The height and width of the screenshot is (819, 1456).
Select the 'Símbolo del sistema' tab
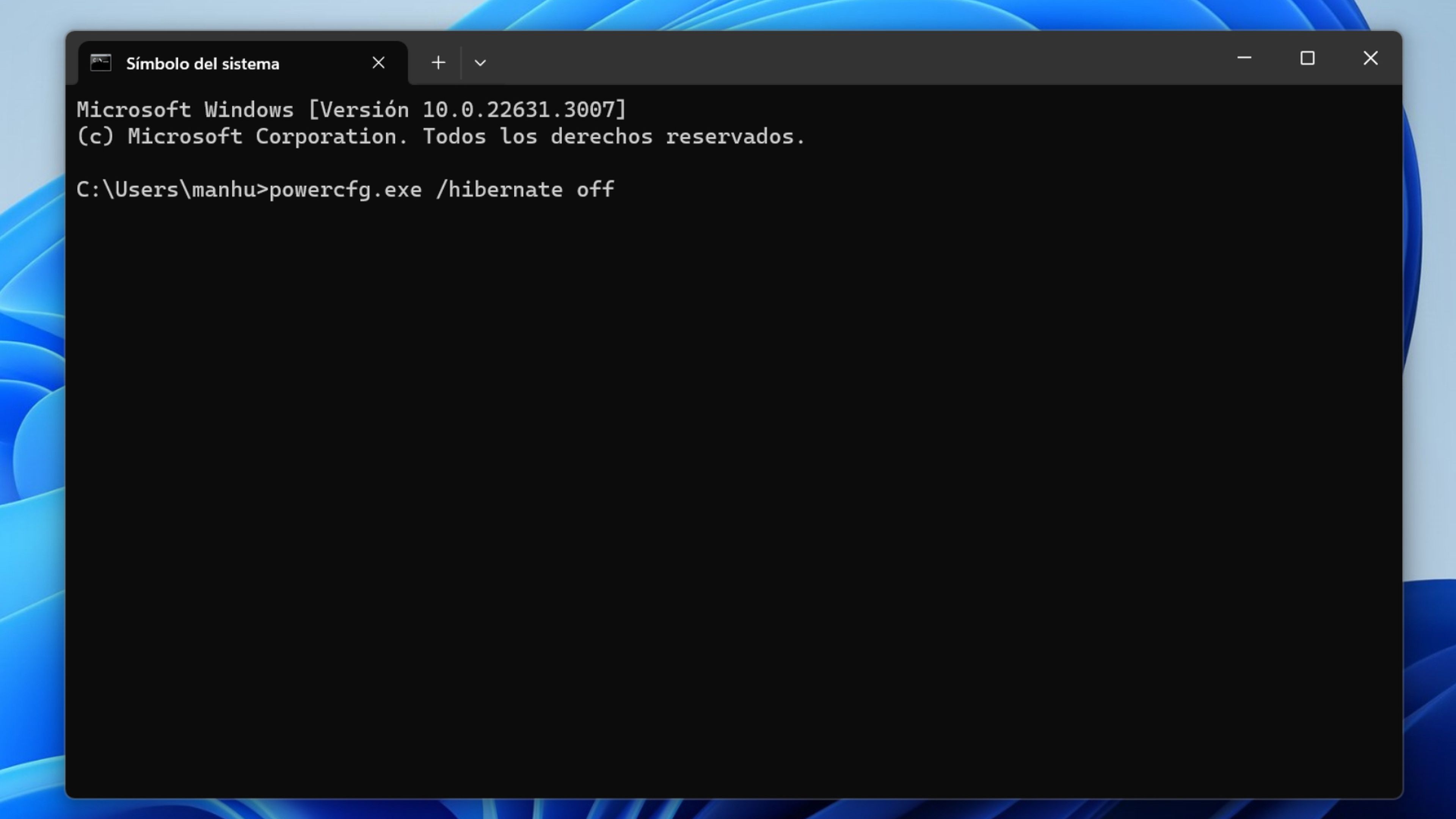pos(243,63)
